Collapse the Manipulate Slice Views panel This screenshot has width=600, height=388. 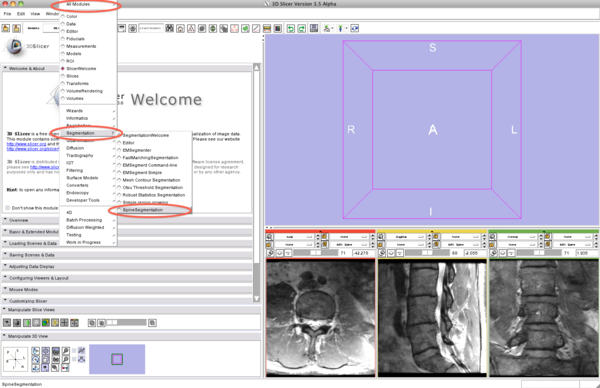click(x=131, y=310)
